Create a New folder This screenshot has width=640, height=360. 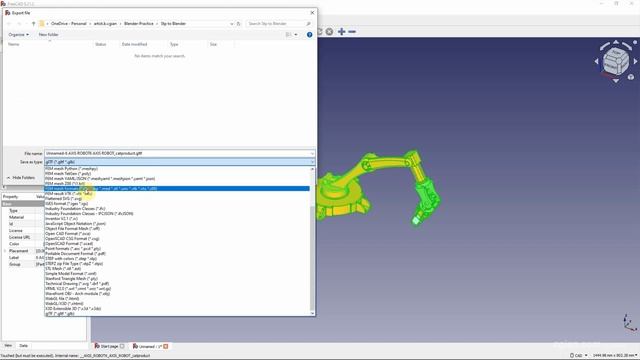[49, 35]
